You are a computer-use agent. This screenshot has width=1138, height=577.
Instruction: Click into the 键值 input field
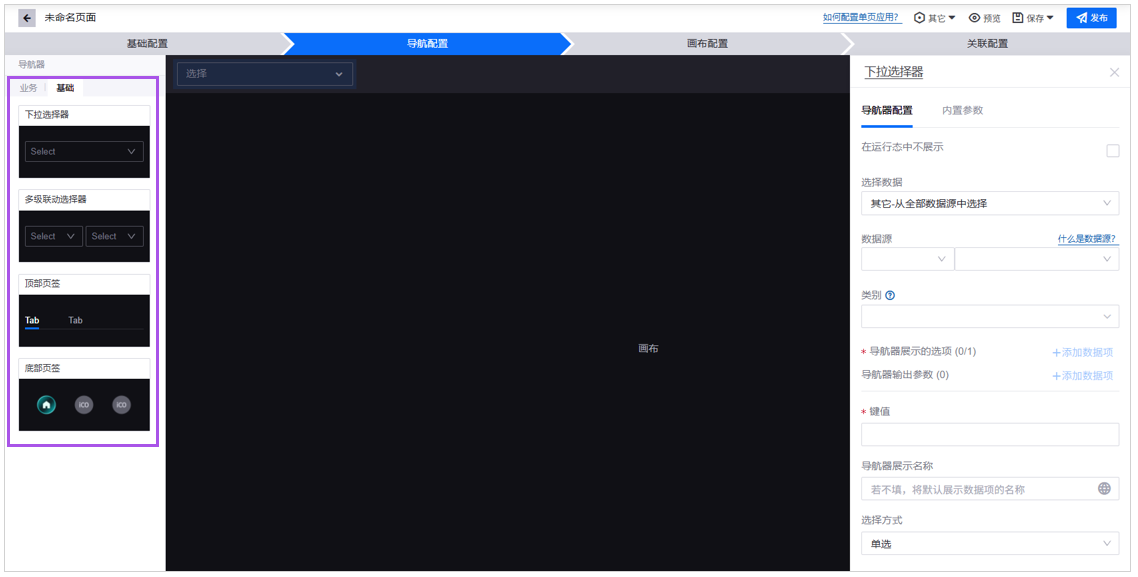click(x=989, y=435)
